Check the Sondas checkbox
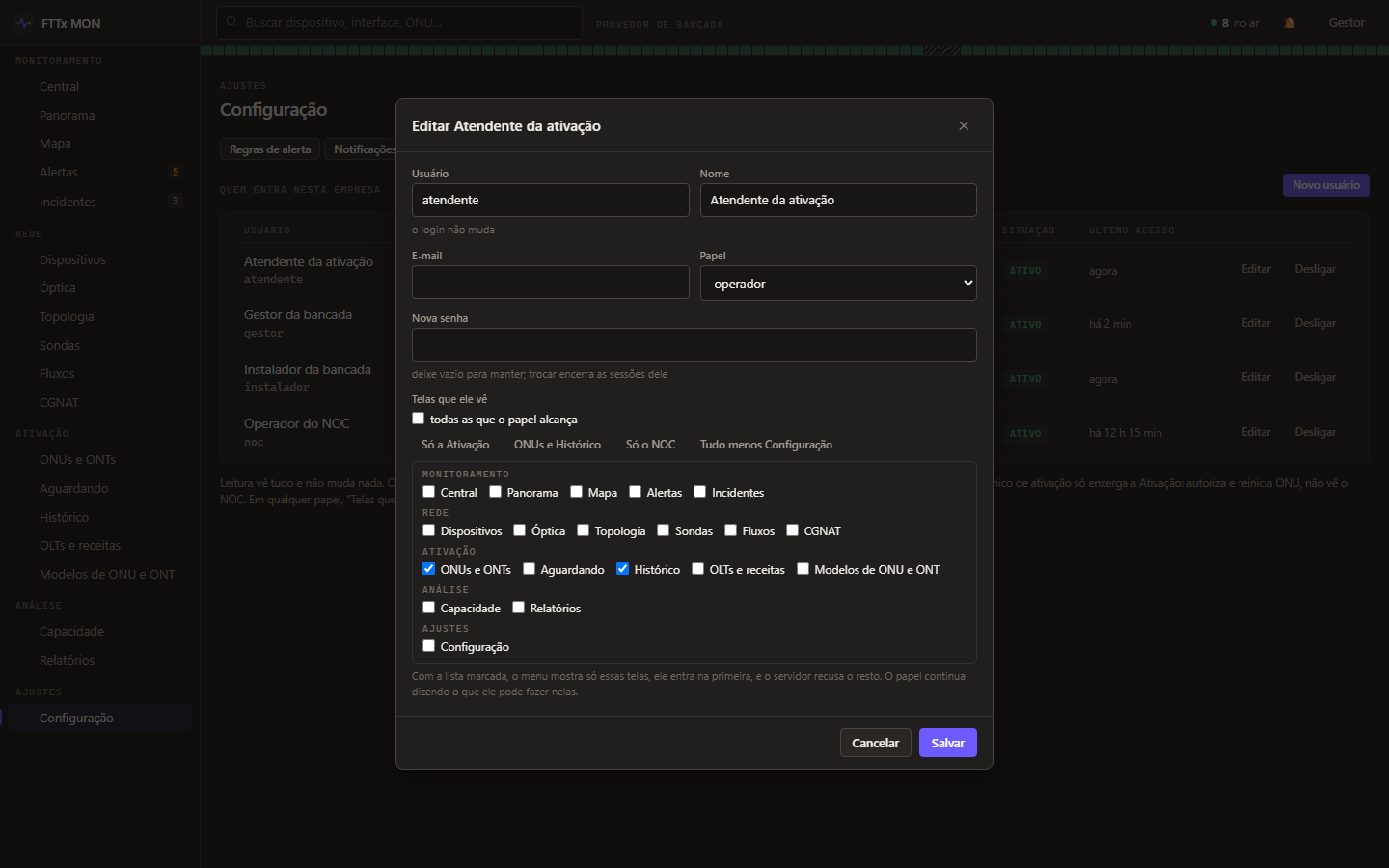This screenshot has width=1389, height=868. (663, 530)
